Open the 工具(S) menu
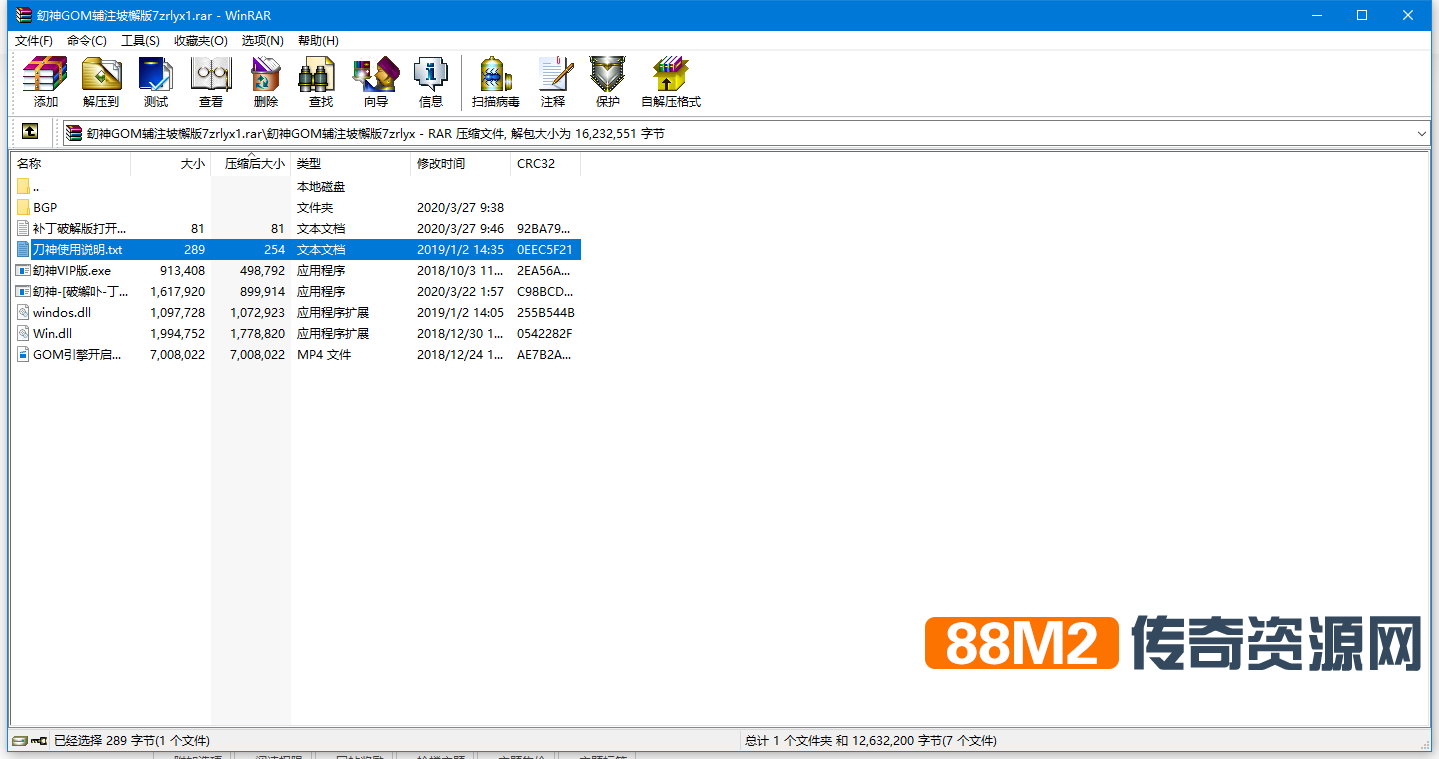The width and height of the screenshot is (1439, 759). pos(140,41)
